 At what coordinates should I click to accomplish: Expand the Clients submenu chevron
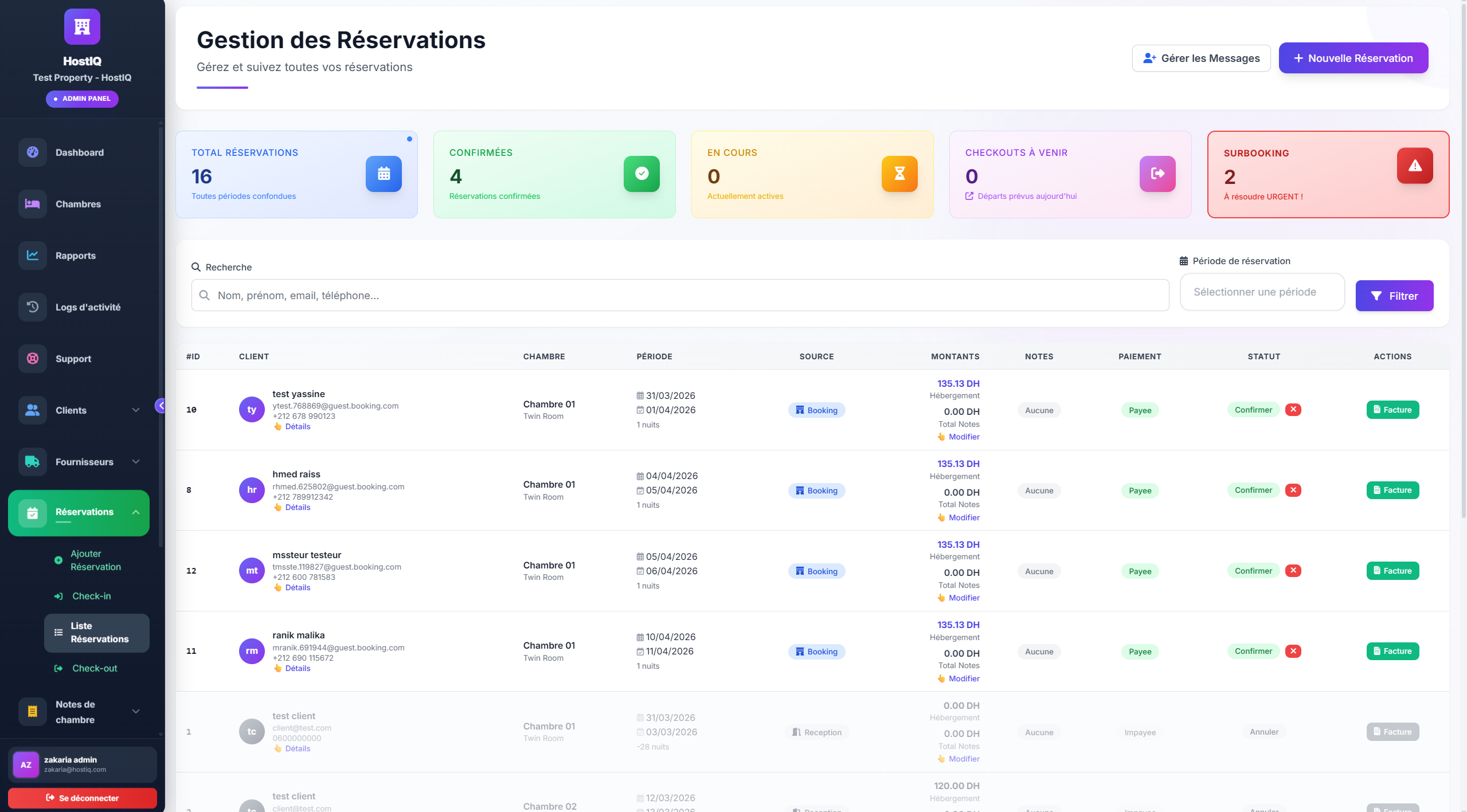coord(136,410)
